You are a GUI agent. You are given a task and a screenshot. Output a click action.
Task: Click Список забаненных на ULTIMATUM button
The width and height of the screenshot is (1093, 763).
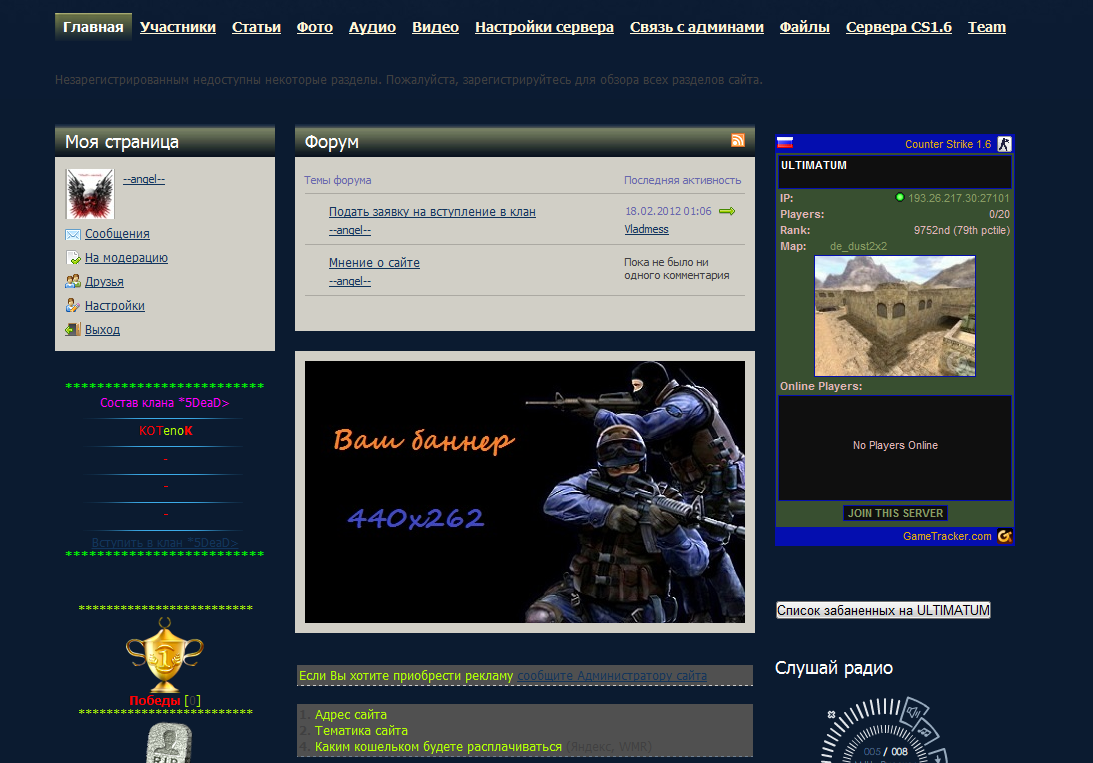(x=883, y=610)
